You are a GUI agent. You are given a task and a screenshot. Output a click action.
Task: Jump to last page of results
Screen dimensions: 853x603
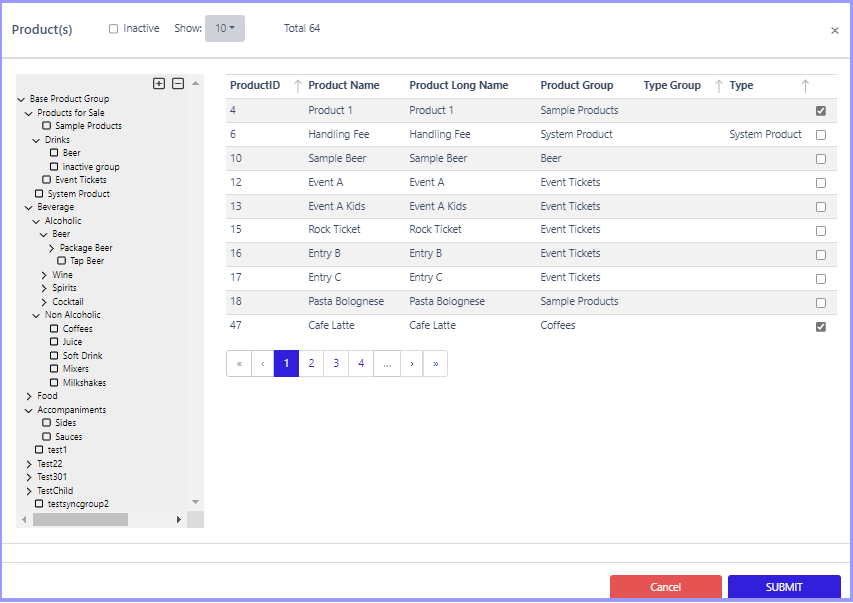pyautogui.click(x=435, y=364)
